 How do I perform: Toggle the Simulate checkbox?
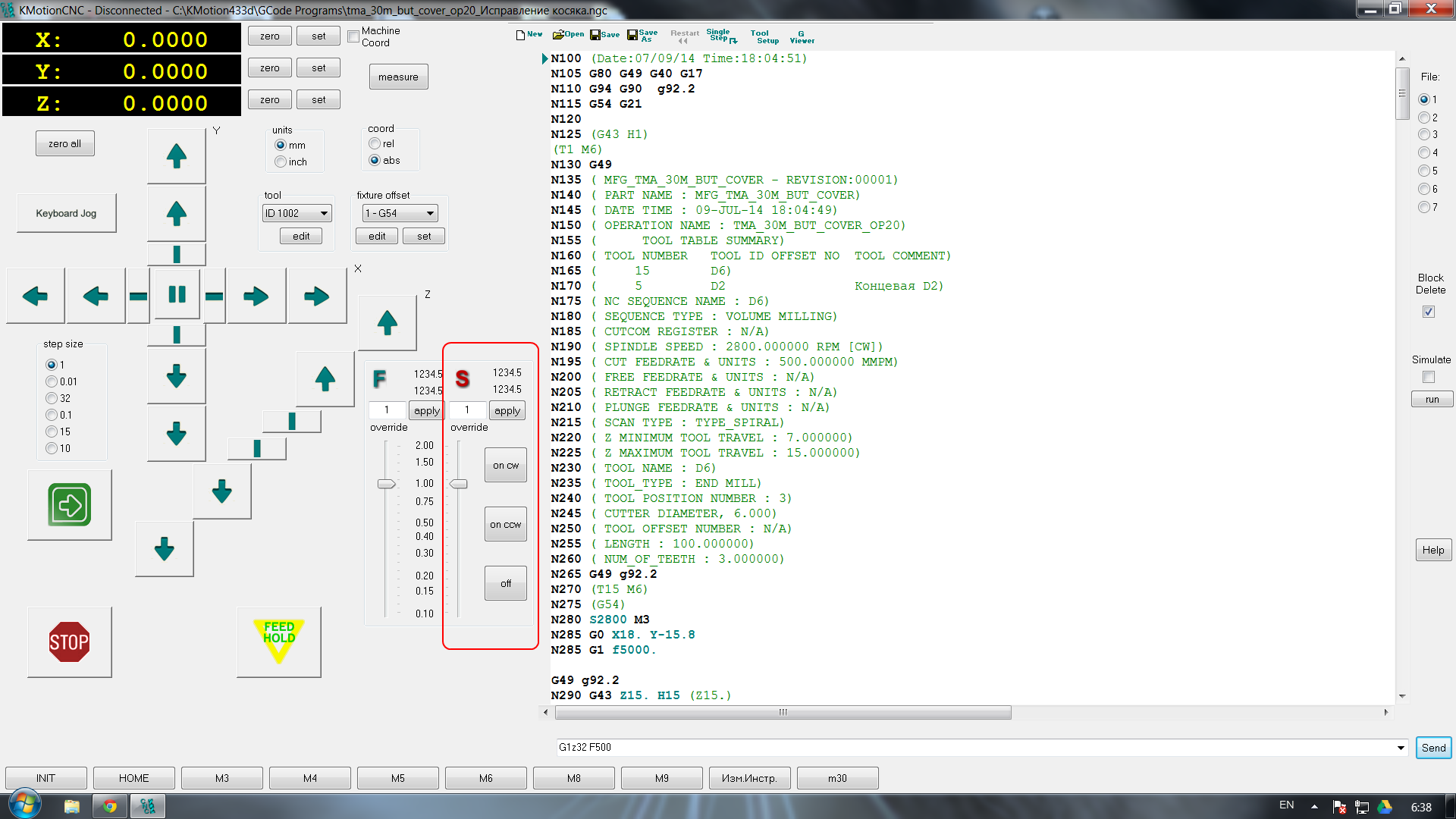[x=1429, y=377]
